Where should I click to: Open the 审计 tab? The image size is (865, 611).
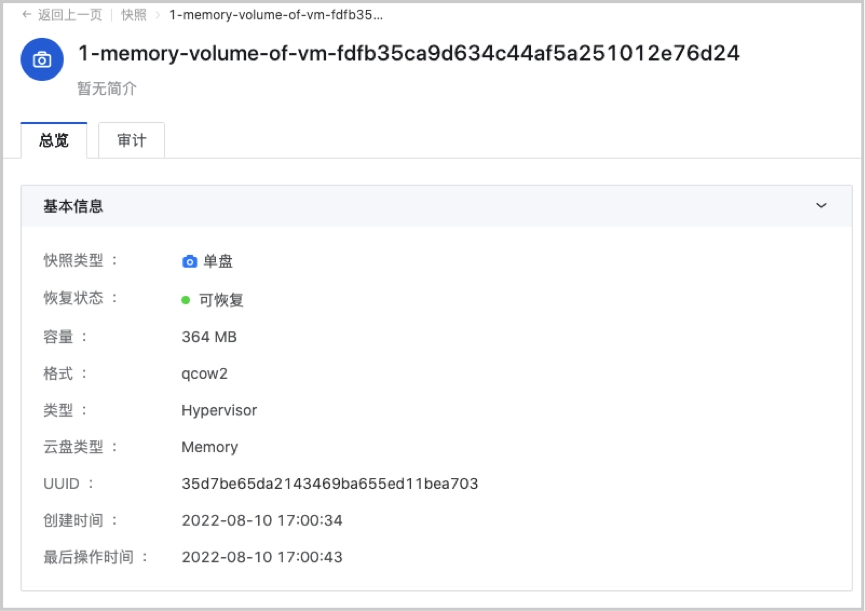click(131, 141)
